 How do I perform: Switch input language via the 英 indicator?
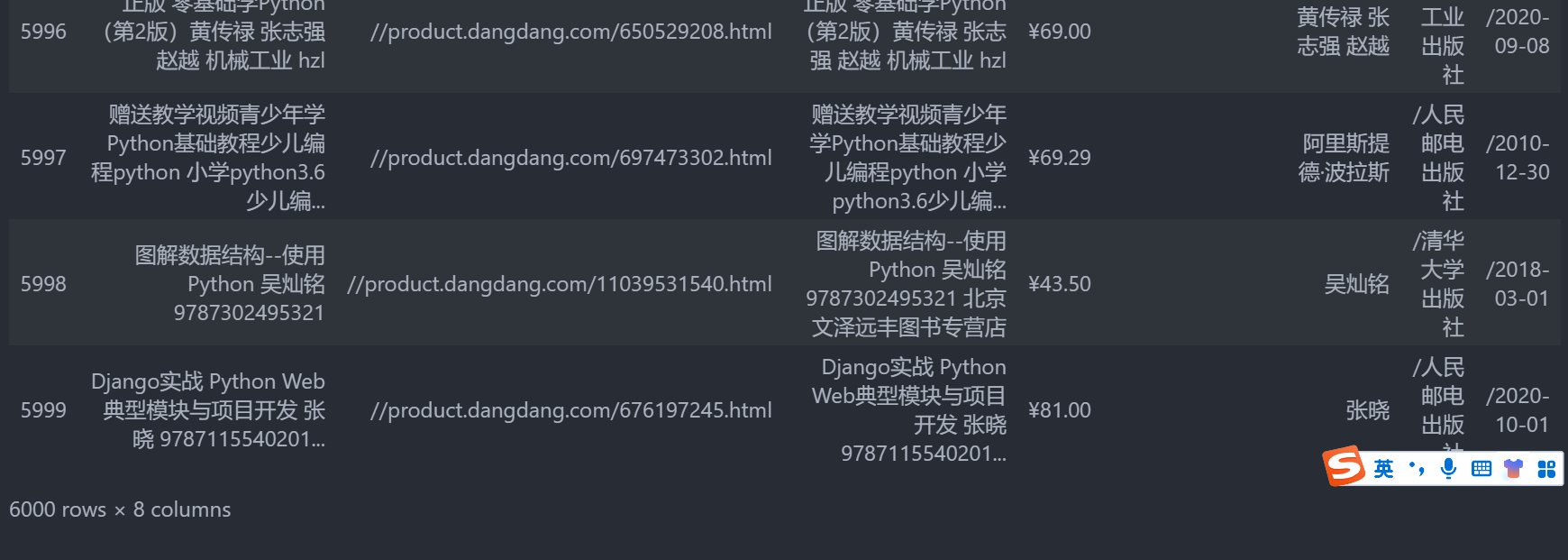(1385, 468)
